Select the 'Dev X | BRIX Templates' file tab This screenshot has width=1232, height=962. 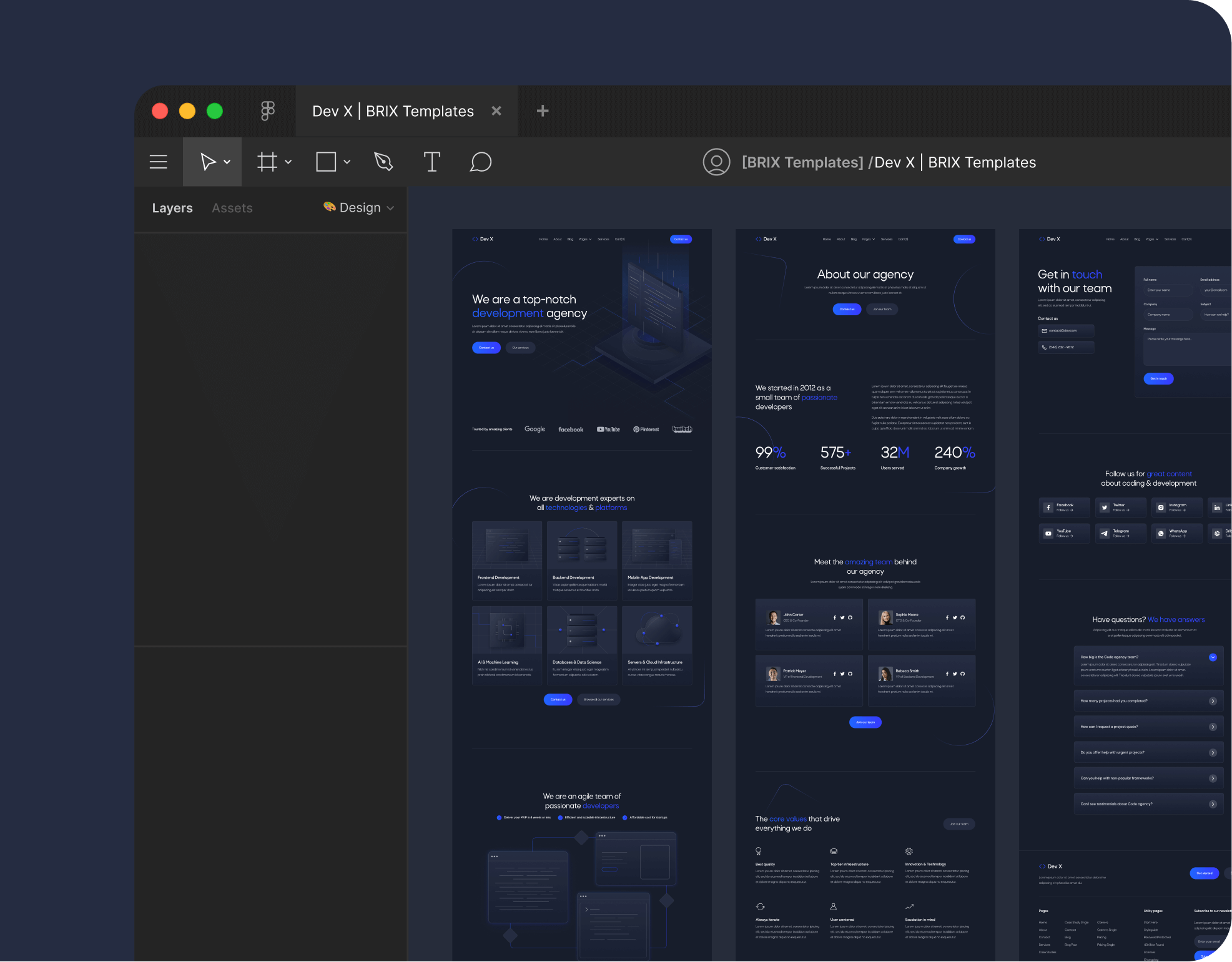pos(393,110)
